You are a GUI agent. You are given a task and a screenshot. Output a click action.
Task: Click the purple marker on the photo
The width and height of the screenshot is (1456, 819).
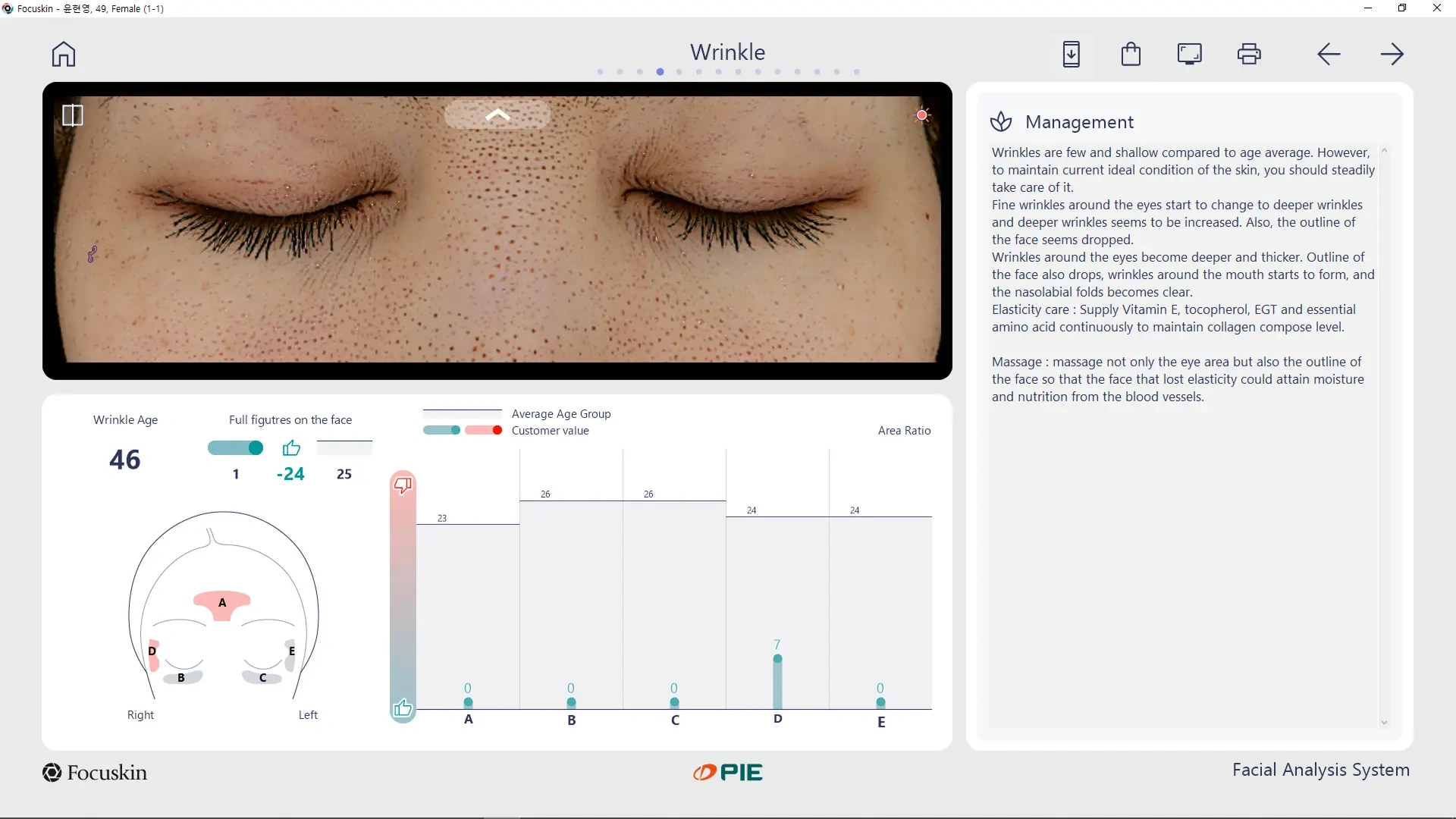click(x=93, y=254)
